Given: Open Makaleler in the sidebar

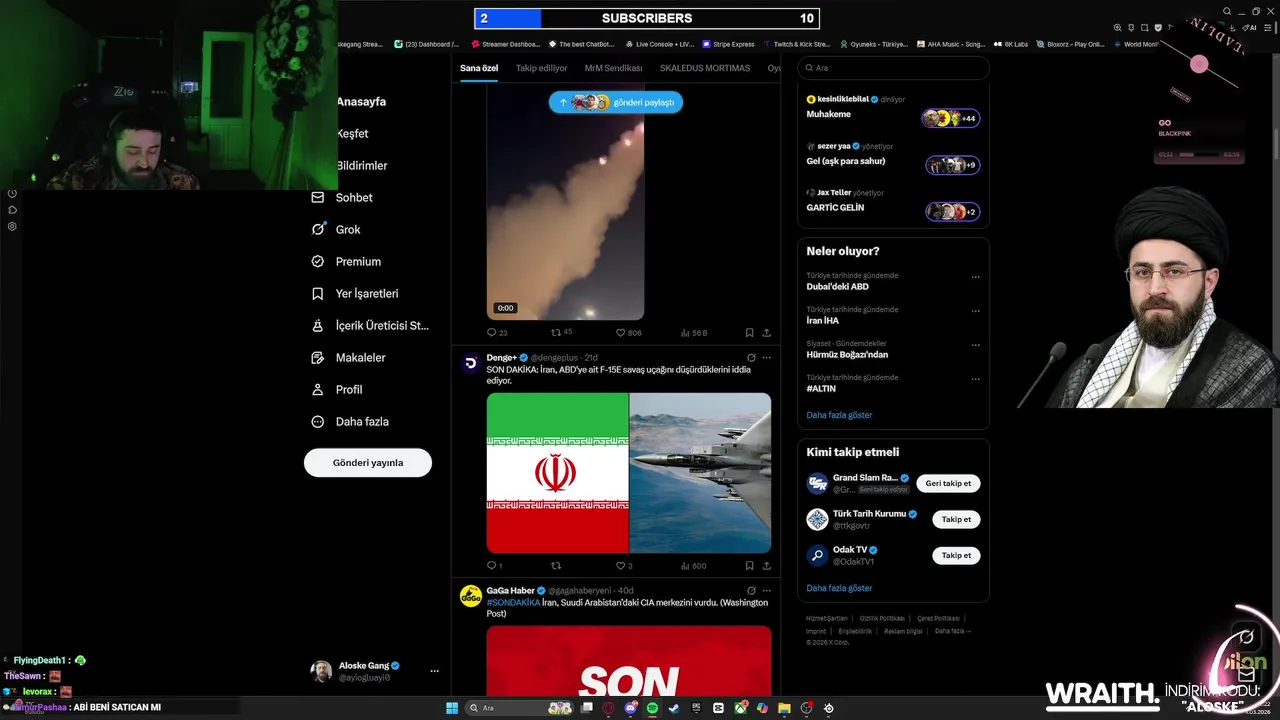Looking at the screenshot, I should [x=348, y=358].
